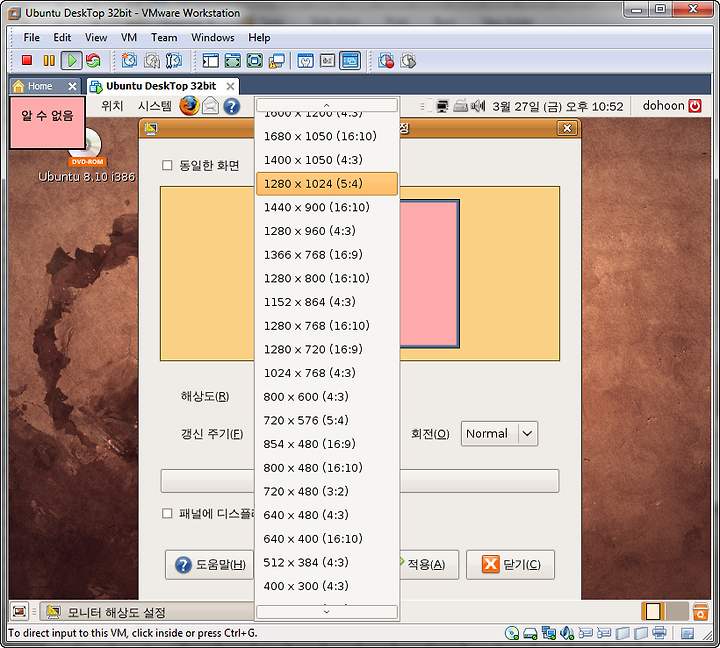
Task: Click the resolution list scroll-up arrow
Action: tap(326, 105)
